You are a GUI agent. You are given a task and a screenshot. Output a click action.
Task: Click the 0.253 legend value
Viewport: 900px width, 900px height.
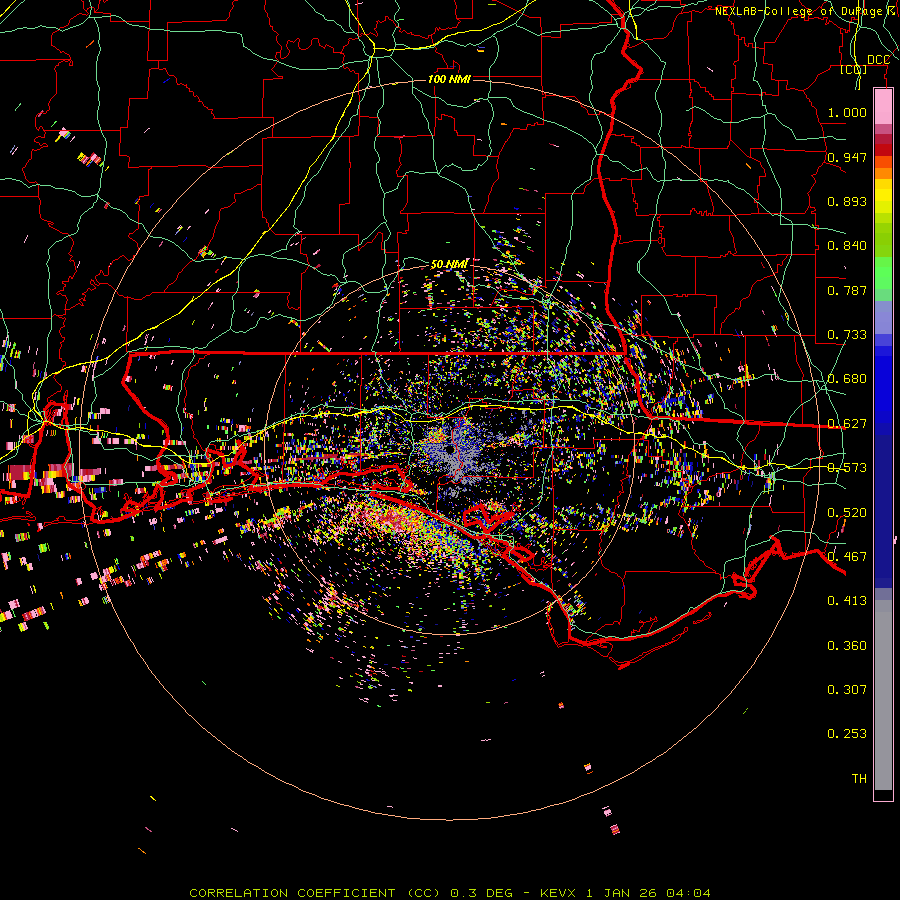[847, 734]
